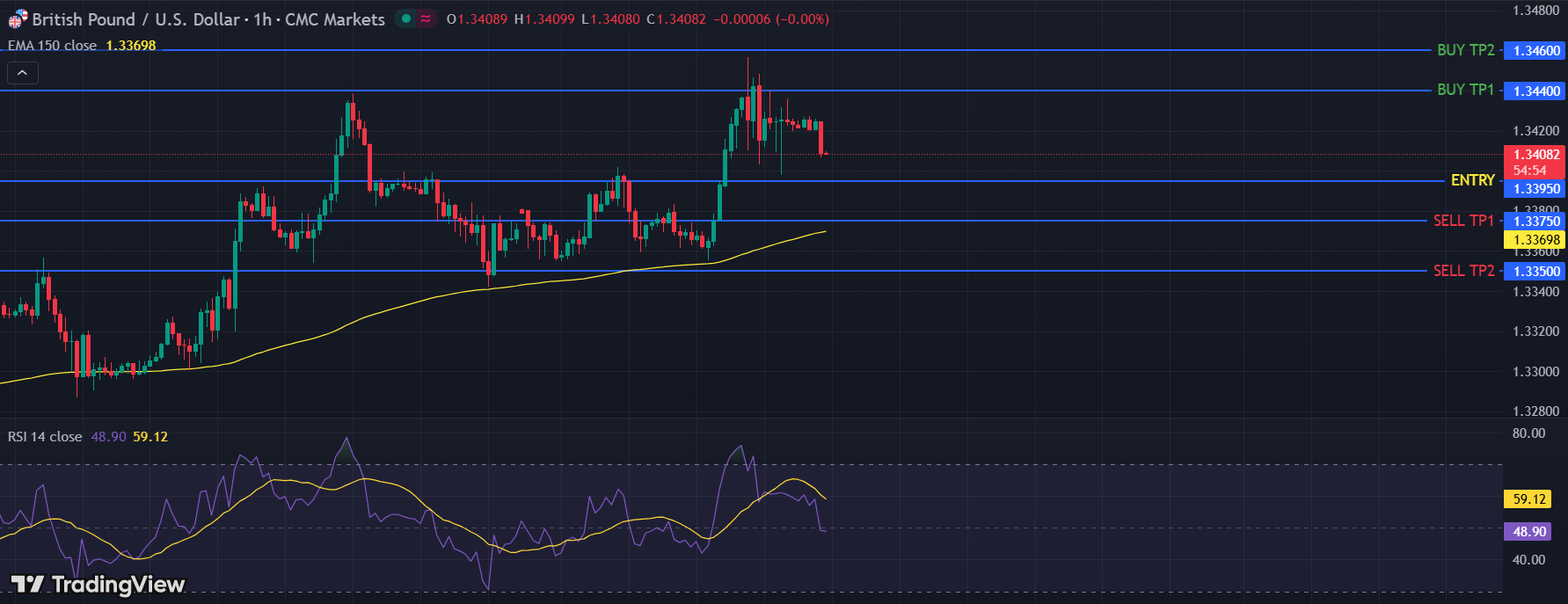Click the TradingView logo
1568x604 pixels.
(98, 584)
